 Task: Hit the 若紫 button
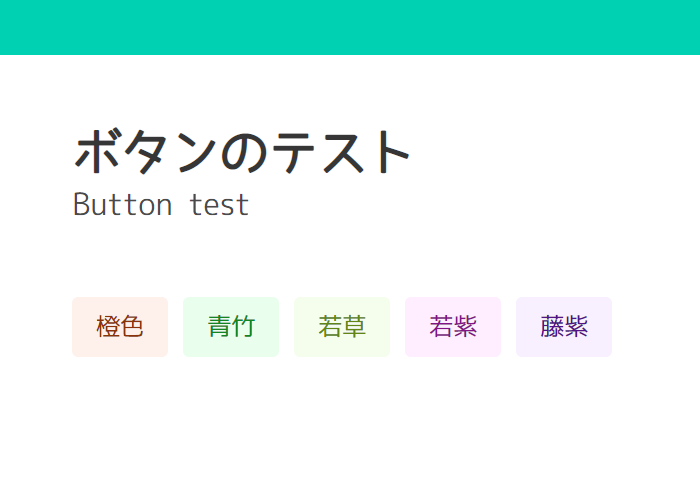click(453, 327)
